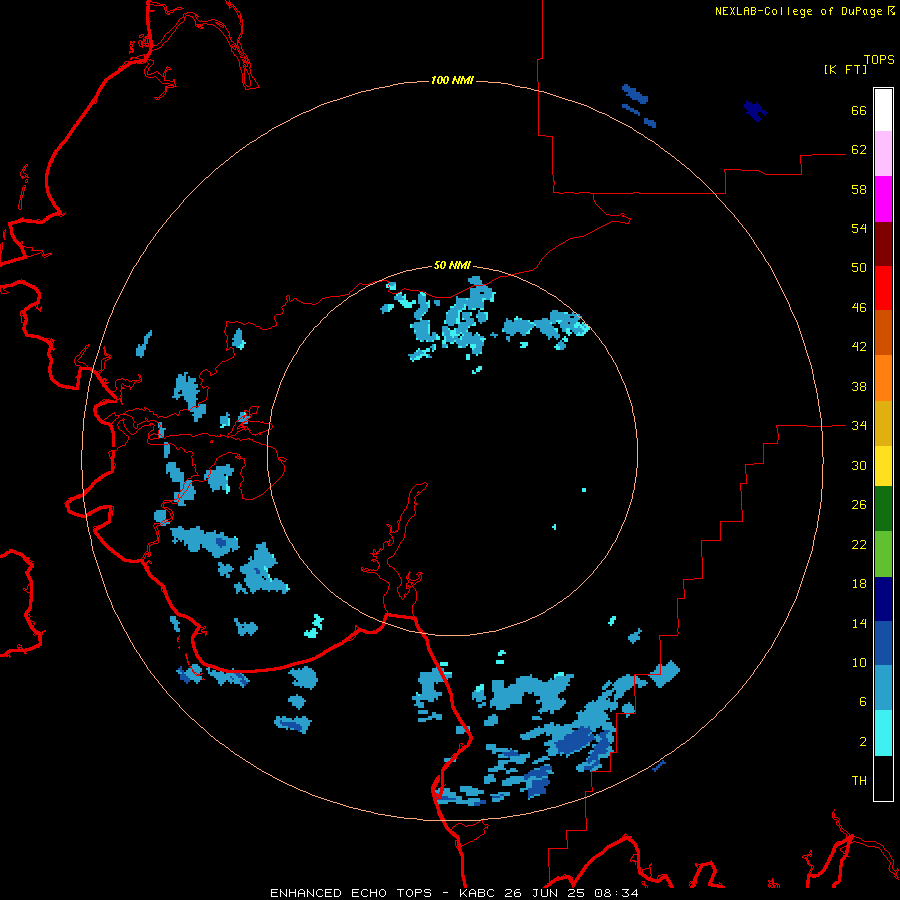Click the bright red swatch between 50 and 46

click(883, 288)
